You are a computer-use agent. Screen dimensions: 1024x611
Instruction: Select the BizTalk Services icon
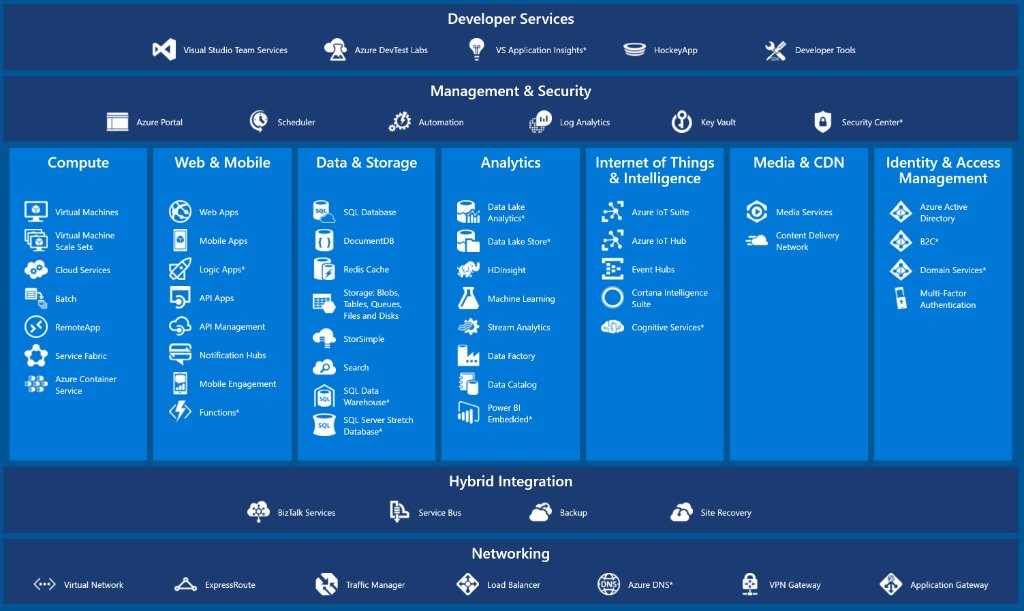click(258, 512)
